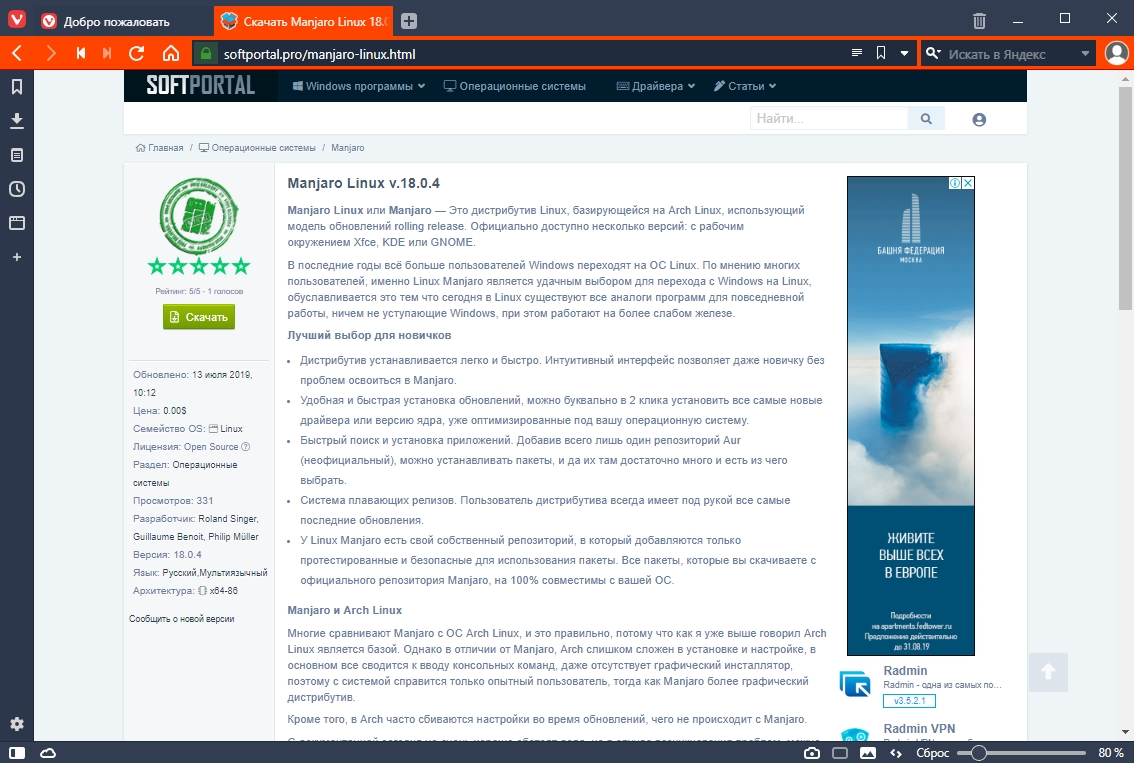Click scroll-to-top arrow button

(1048, 672)
